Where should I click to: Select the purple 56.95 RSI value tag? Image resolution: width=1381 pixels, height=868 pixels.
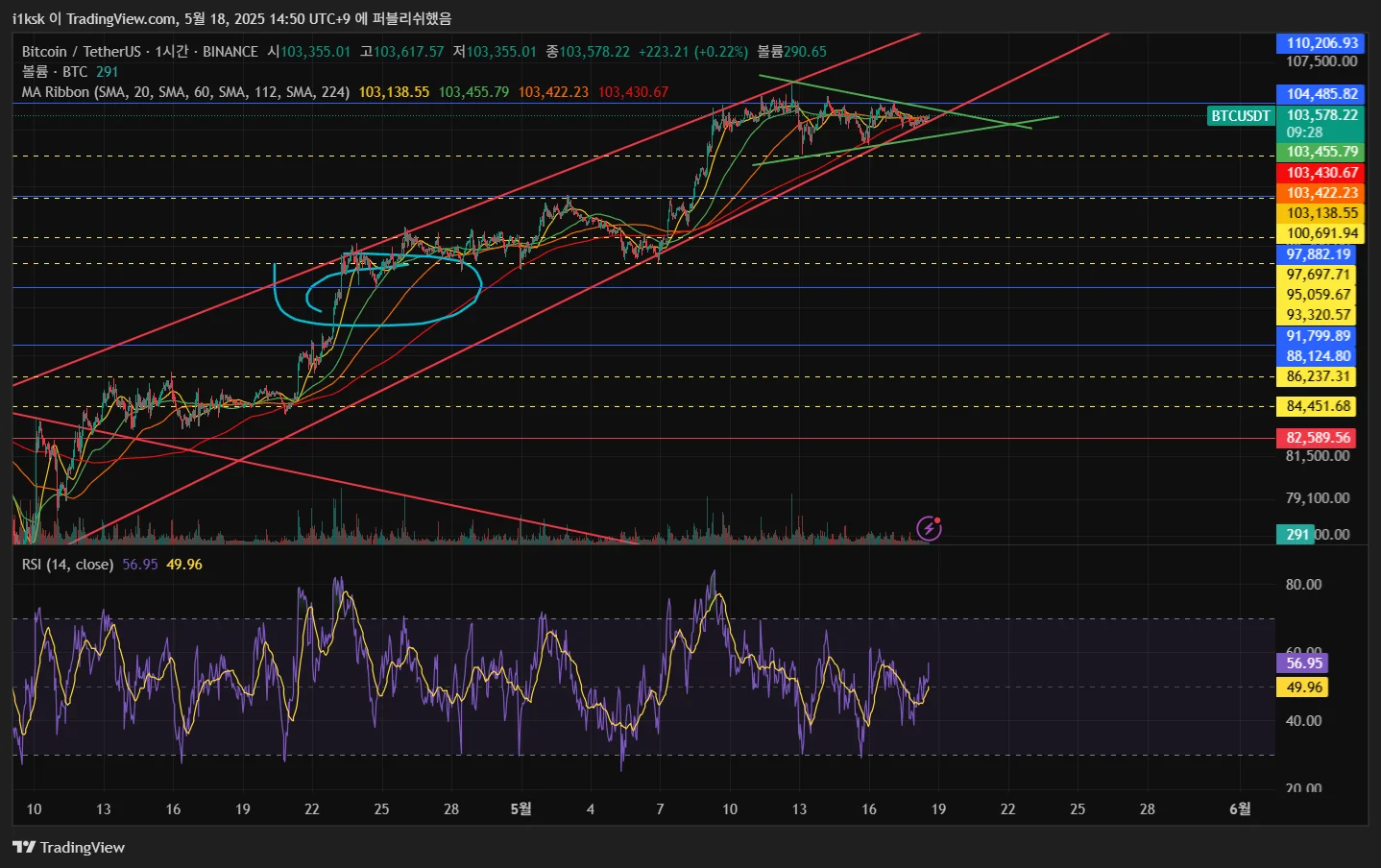pos(1302,663)
